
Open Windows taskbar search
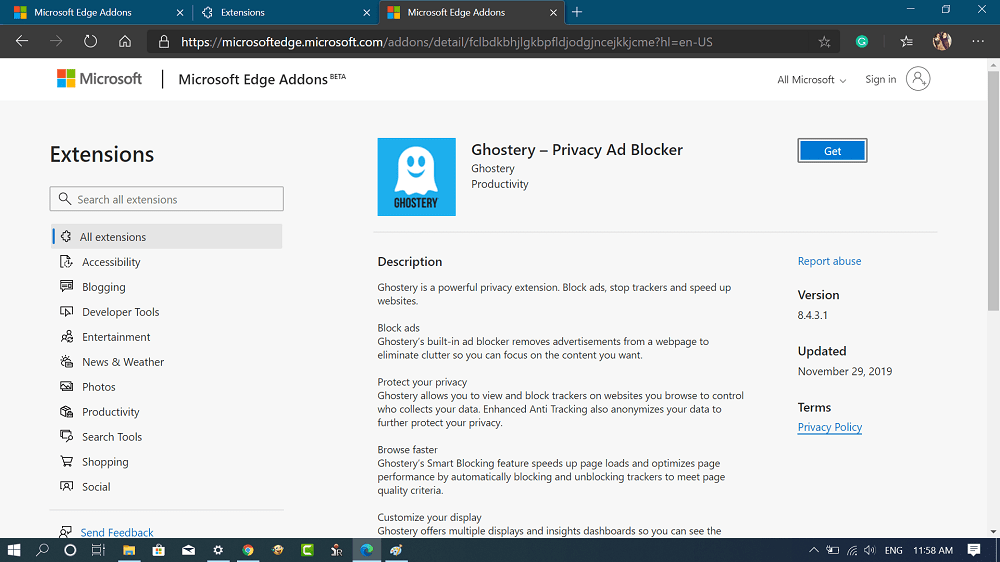pyautogui.click(x=42, y=550)
